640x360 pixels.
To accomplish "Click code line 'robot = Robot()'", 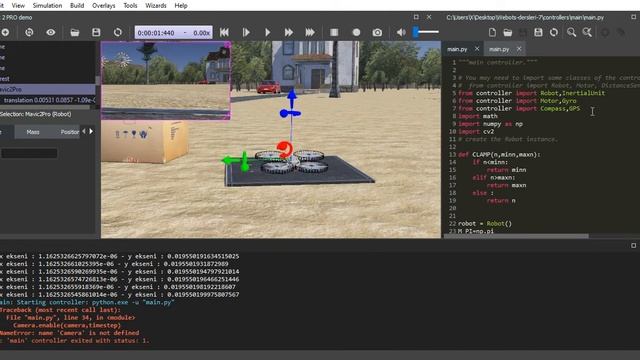I will (x=485, y=224).
